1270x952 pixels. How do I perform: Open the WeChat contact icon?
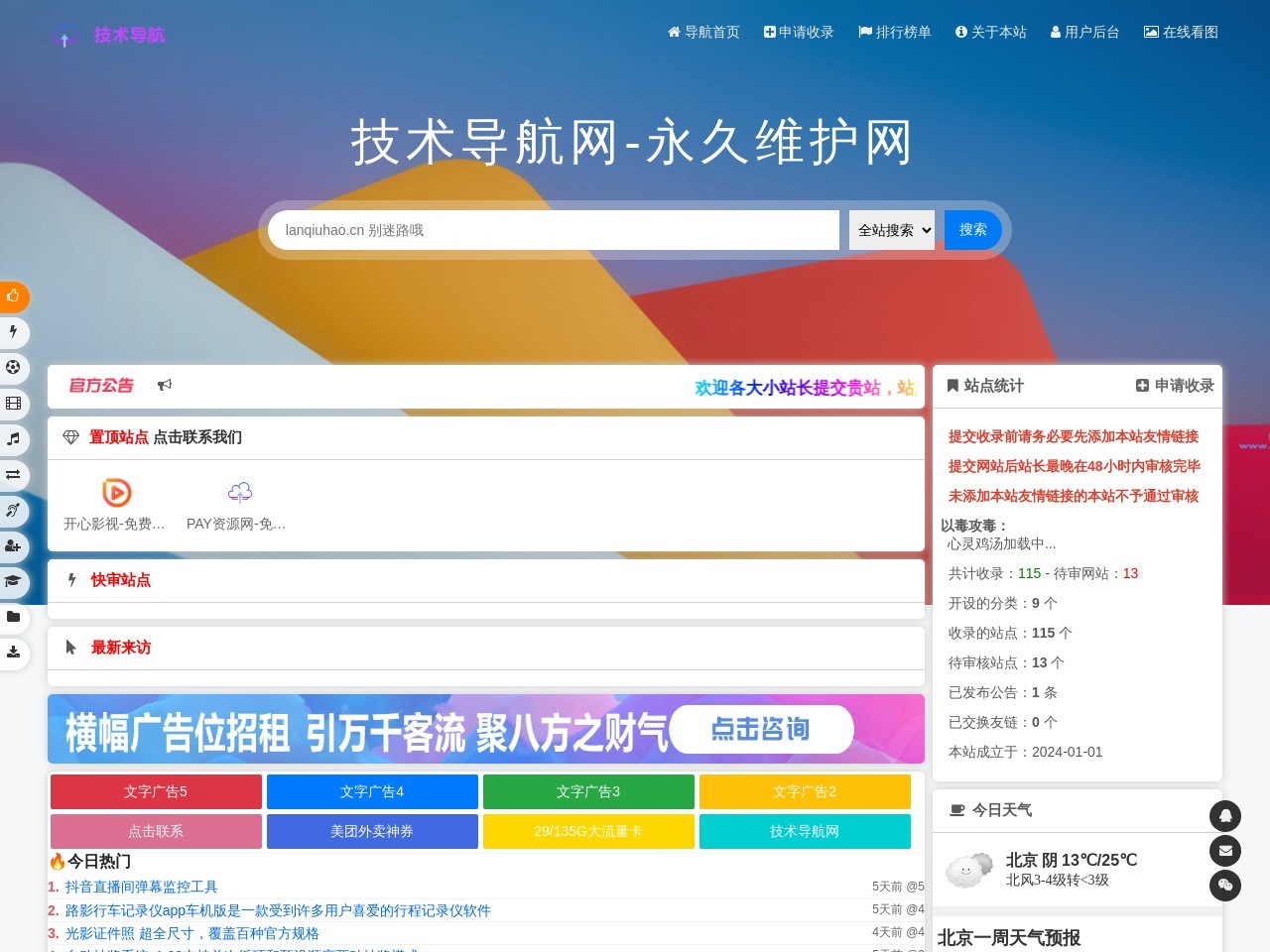pyautogui.click(x=1225, y=886)
